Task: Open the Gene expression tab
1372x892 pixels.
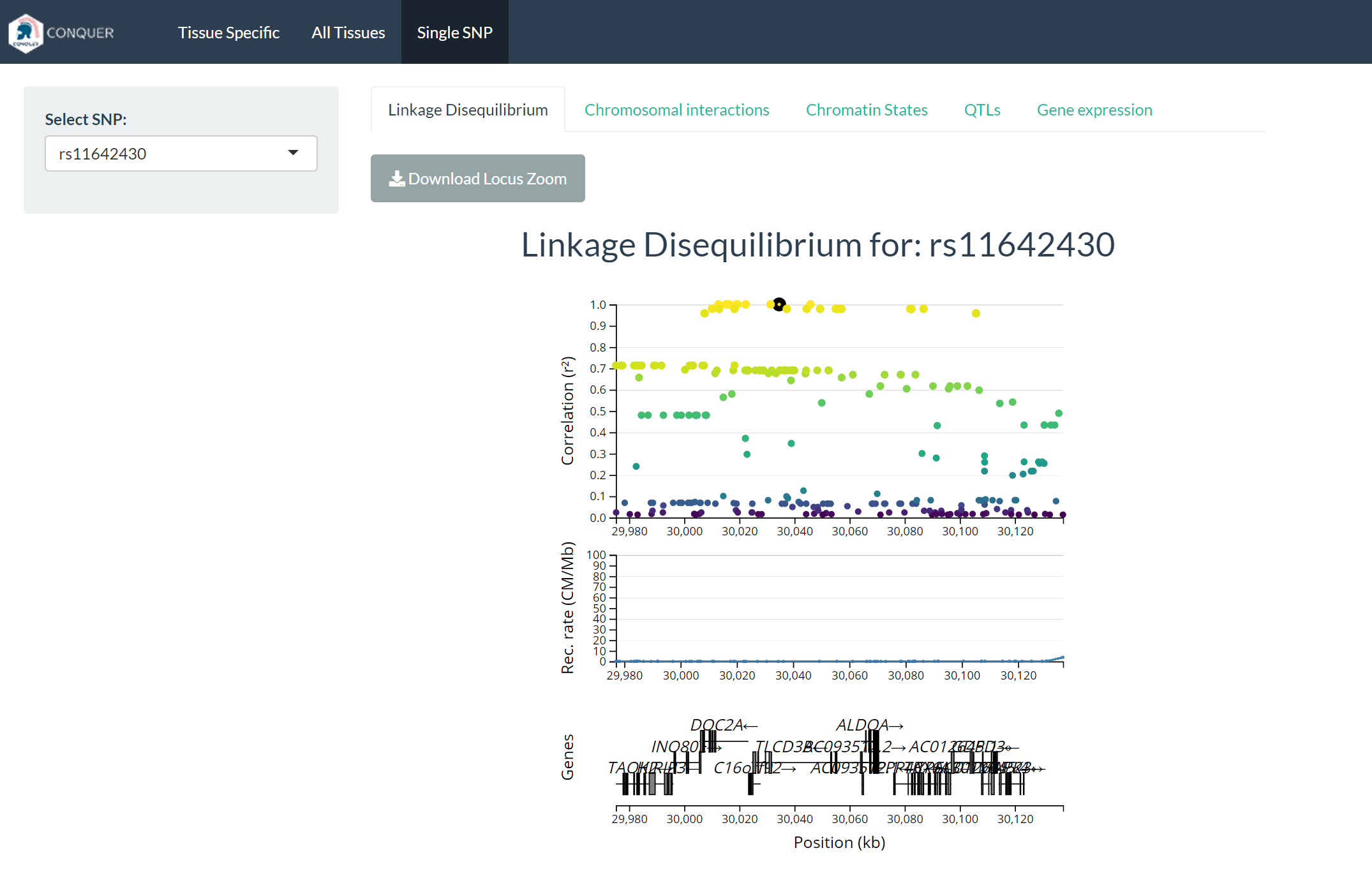Action: (x=1094, y=110)
